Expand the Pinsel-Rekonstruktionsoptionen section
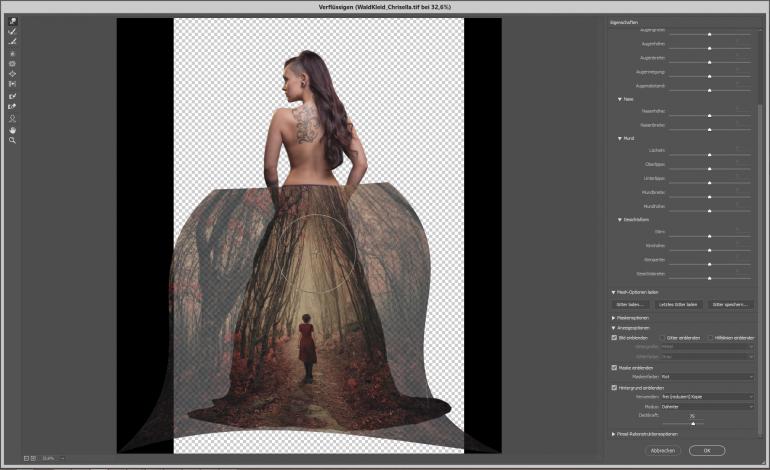770x470 pixels. [613, 434]
